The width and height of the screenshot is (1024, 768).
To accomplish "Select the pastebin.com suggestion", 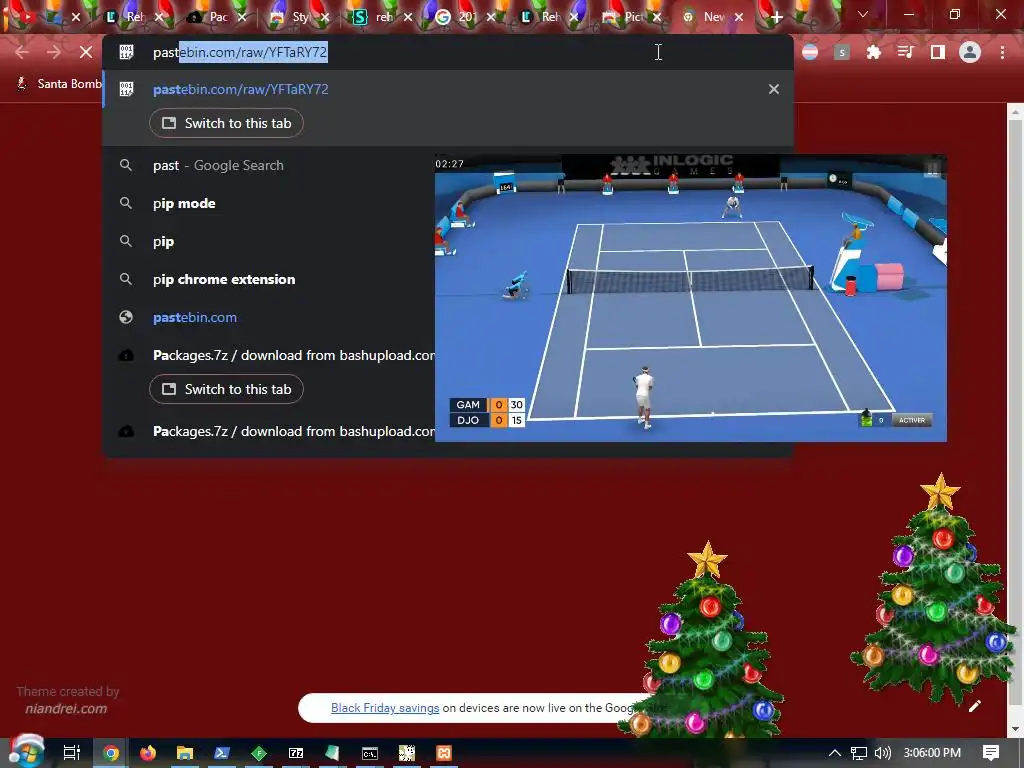I will [x=195, y=317].
